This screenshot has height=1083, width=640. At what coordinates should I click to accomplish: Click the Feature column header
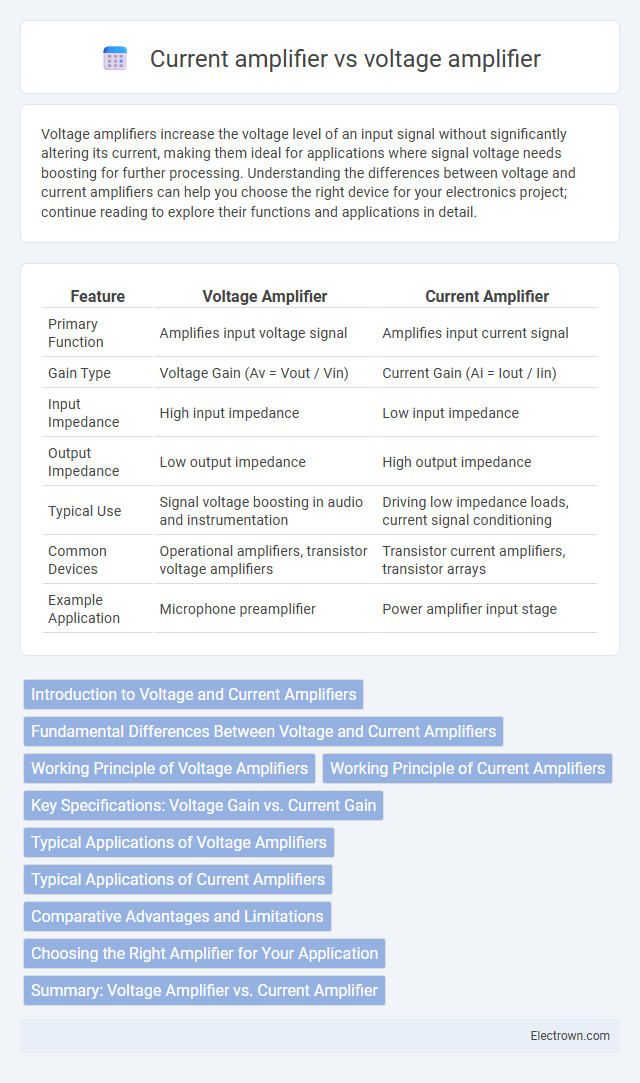[x=98, y=296]
